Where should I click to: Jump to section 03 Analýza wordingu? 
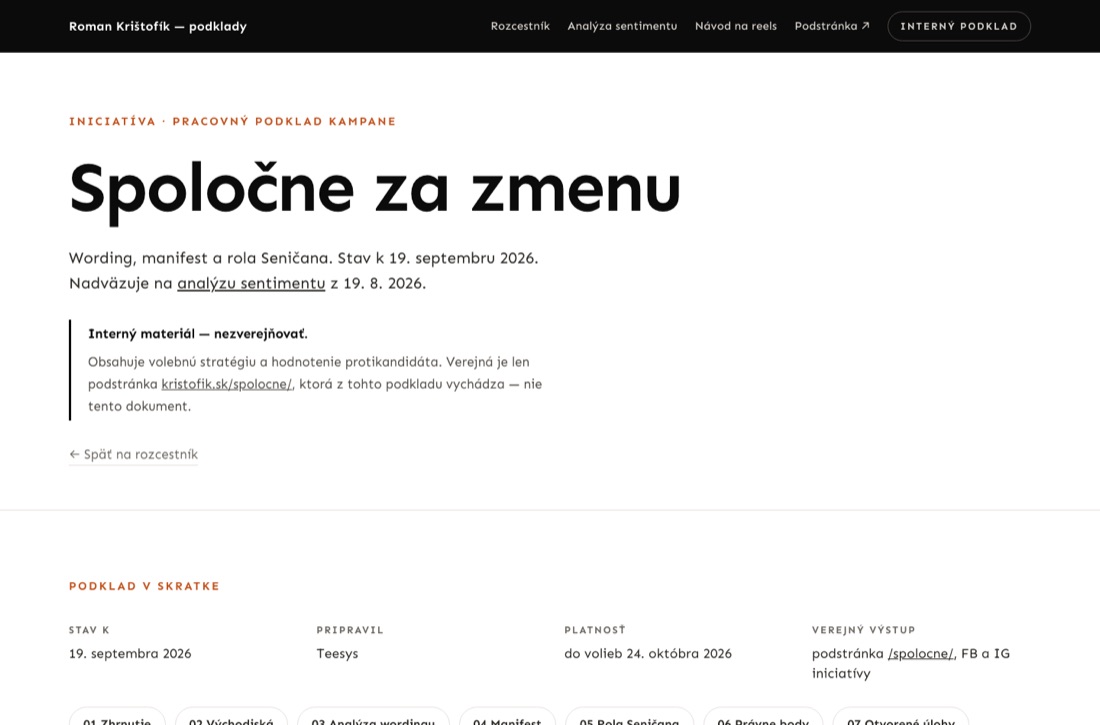coord(373,717)
